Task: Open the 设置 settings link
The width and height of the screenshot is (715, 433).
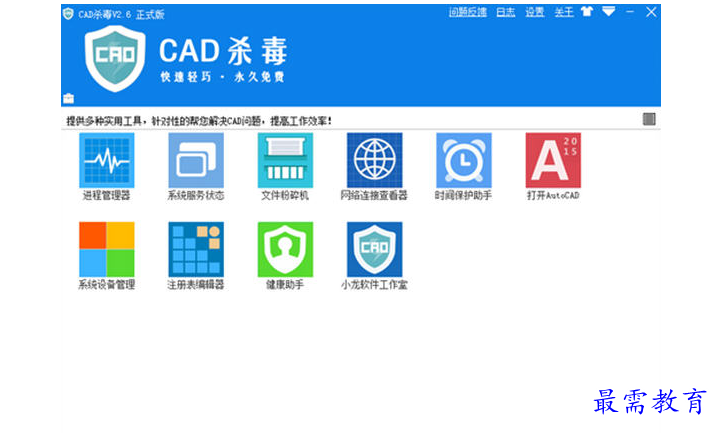Action: [534, 12]
